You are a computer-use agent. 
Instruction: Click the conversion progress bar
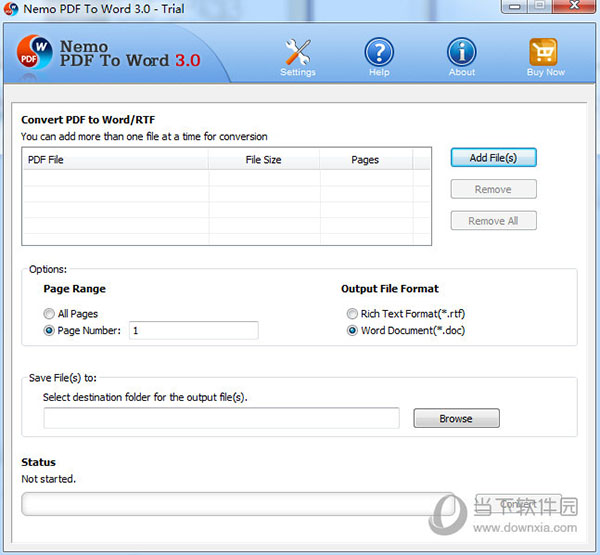(x=238, y=504)
